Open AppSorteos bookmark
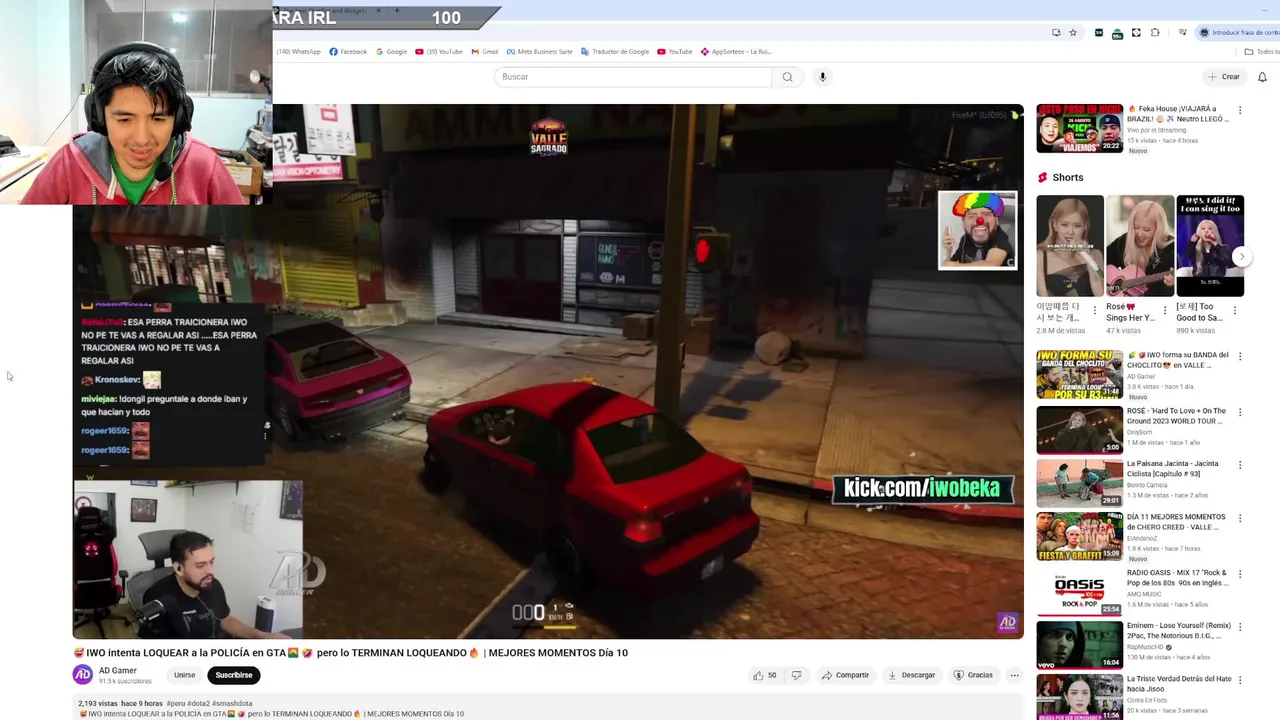This screenshot has height=720, width=1280. 736,52
